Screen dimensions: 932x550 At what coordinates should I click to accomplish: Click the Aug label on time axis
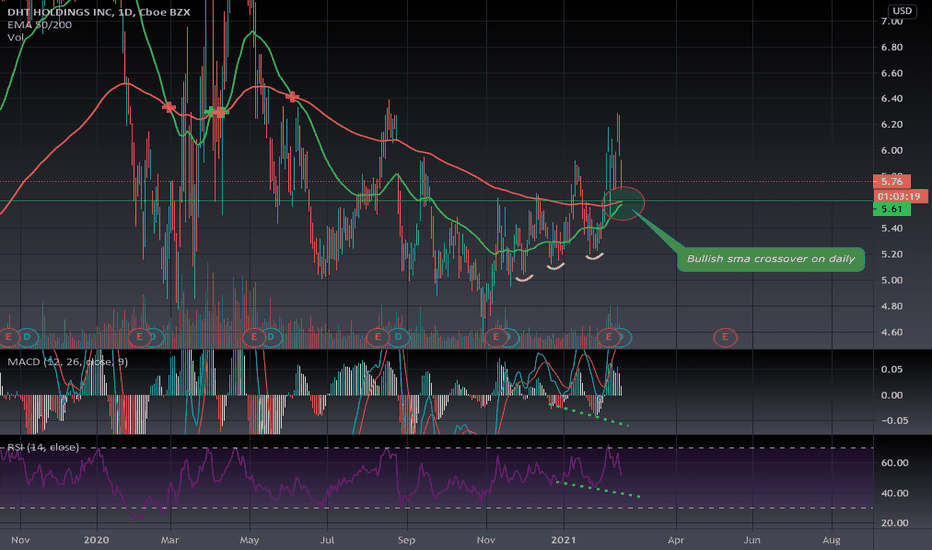(831, 540)
